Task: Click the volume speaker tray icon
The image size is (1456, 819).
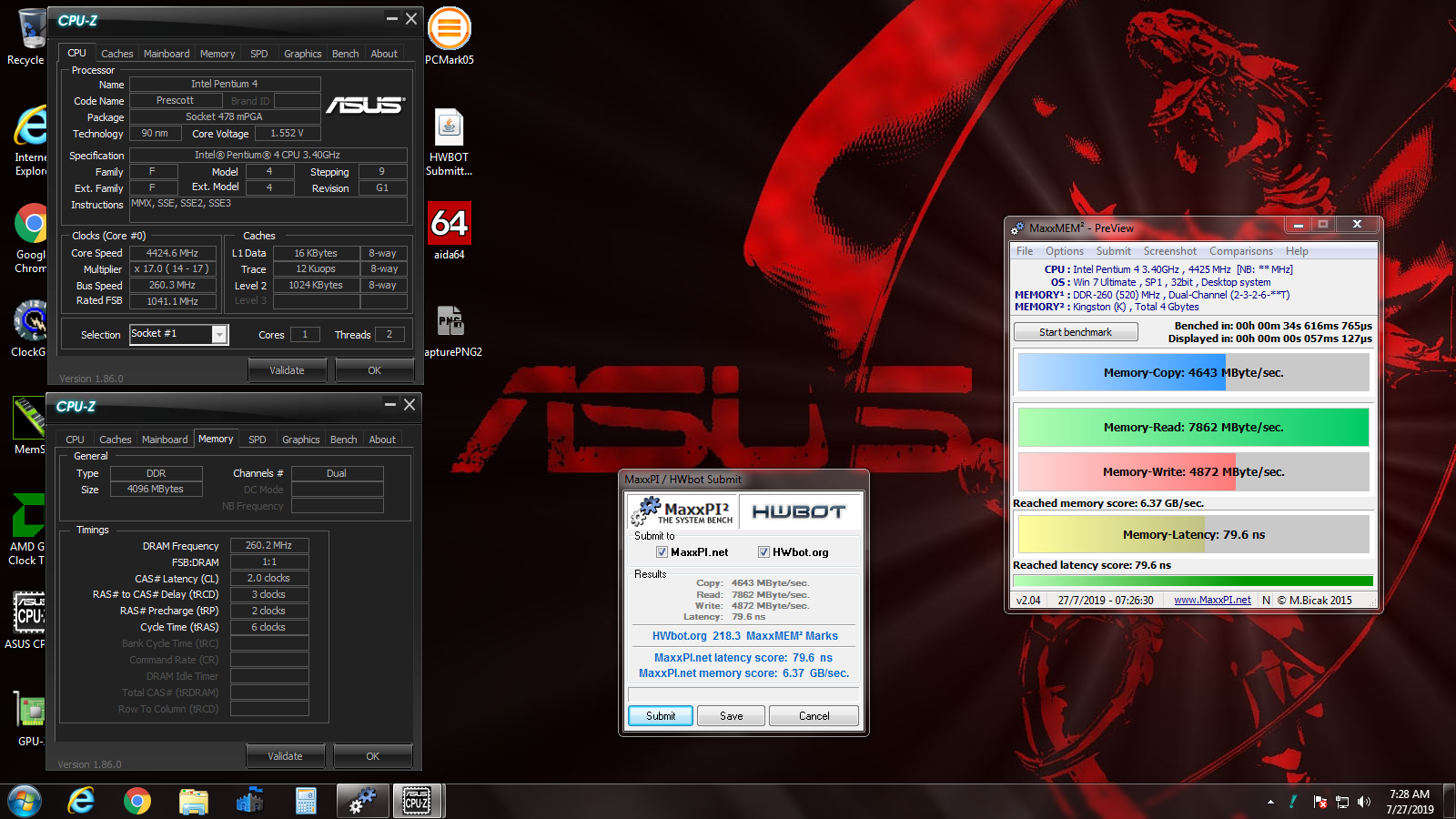Action: click(x=1363, y=802)
